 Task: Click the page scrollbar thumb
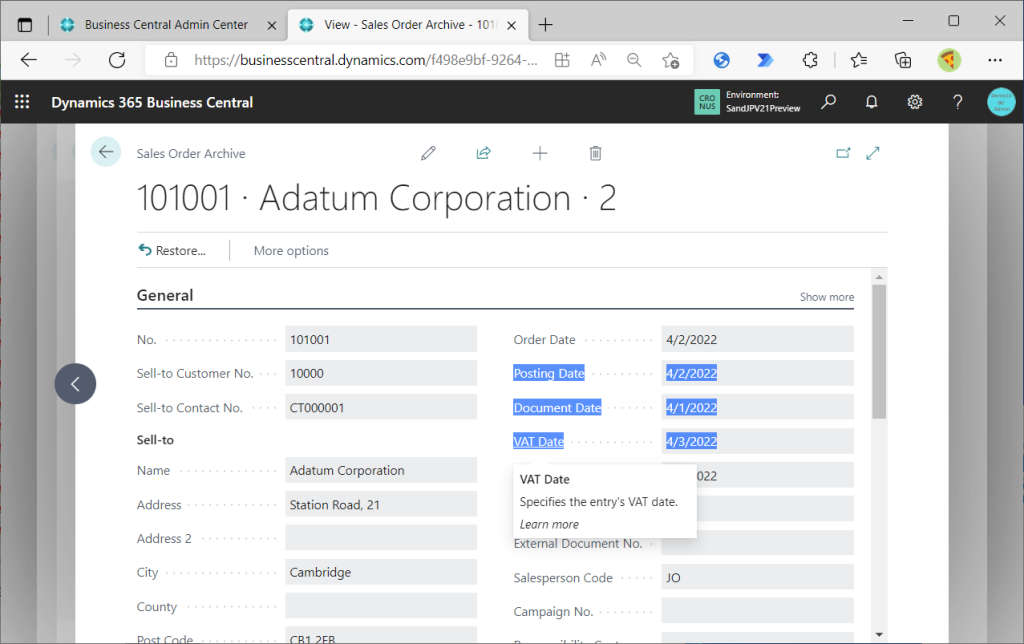click(x=879, y=351)
